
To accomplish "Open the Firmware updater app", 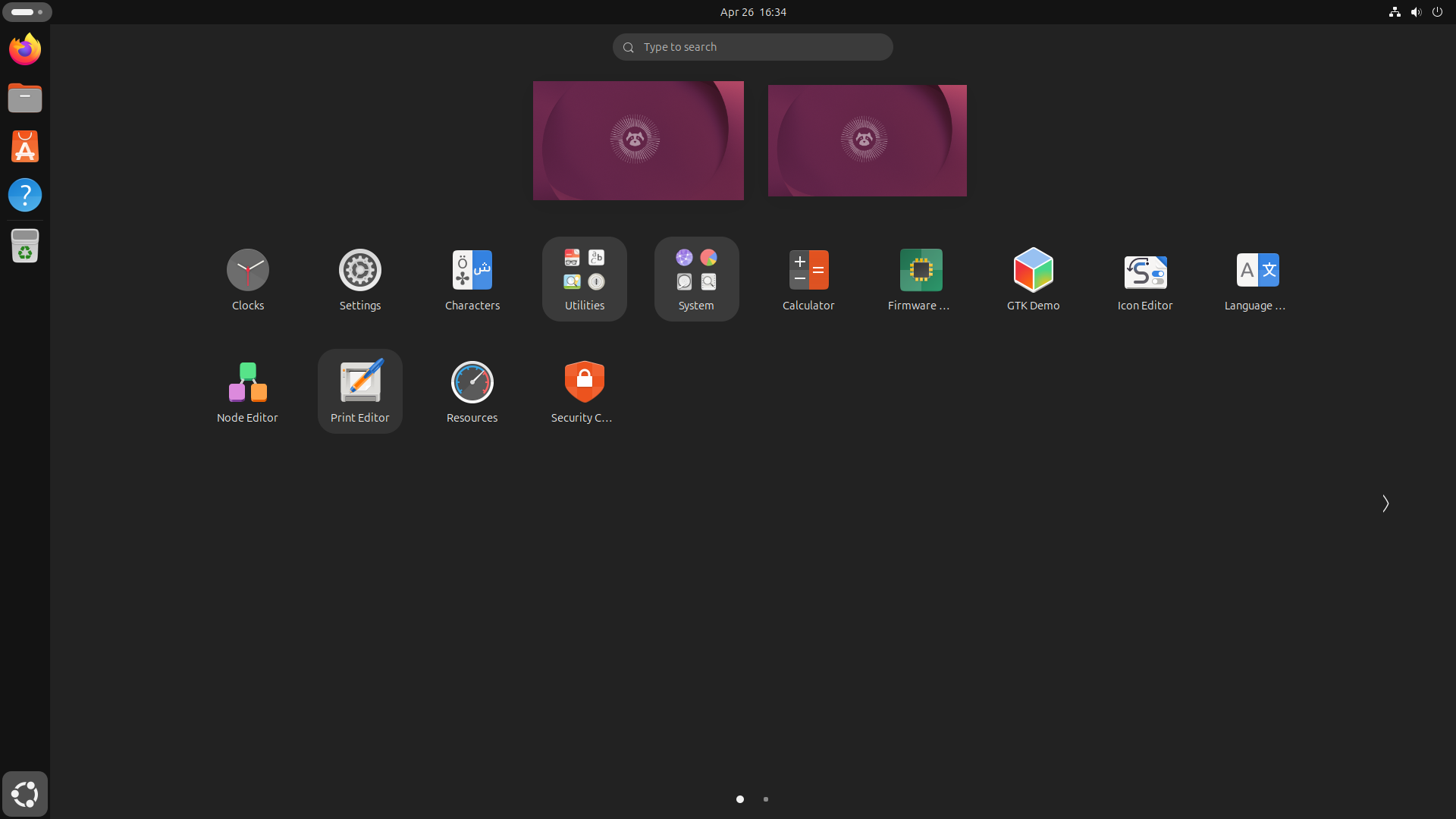I will point(921,279).
